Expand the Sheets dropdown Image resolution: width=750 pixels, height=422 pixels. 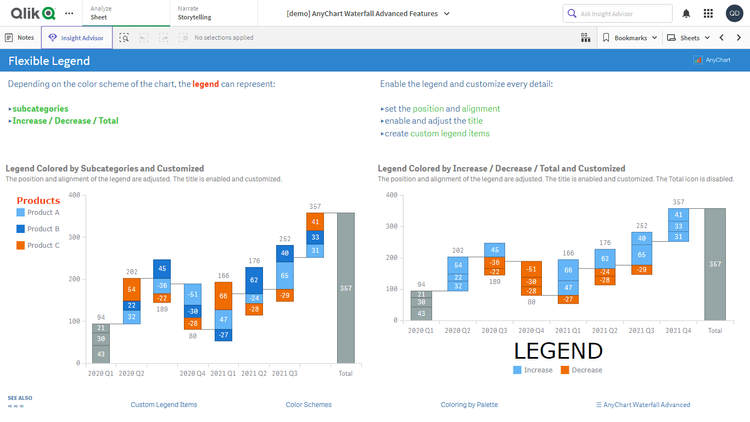(x=689, y=37)
